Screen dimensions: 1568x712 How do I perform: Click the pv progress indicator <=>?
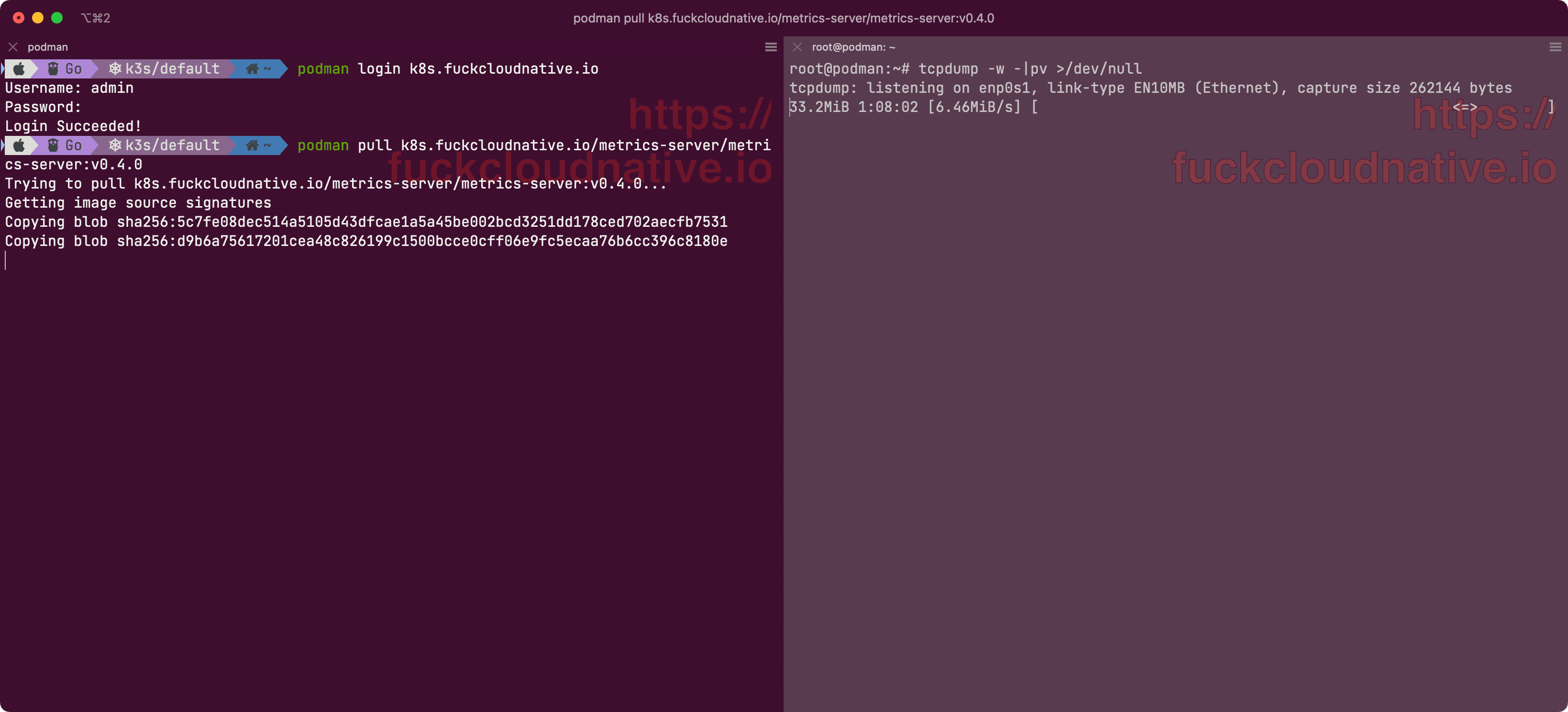pos(1465,107)
